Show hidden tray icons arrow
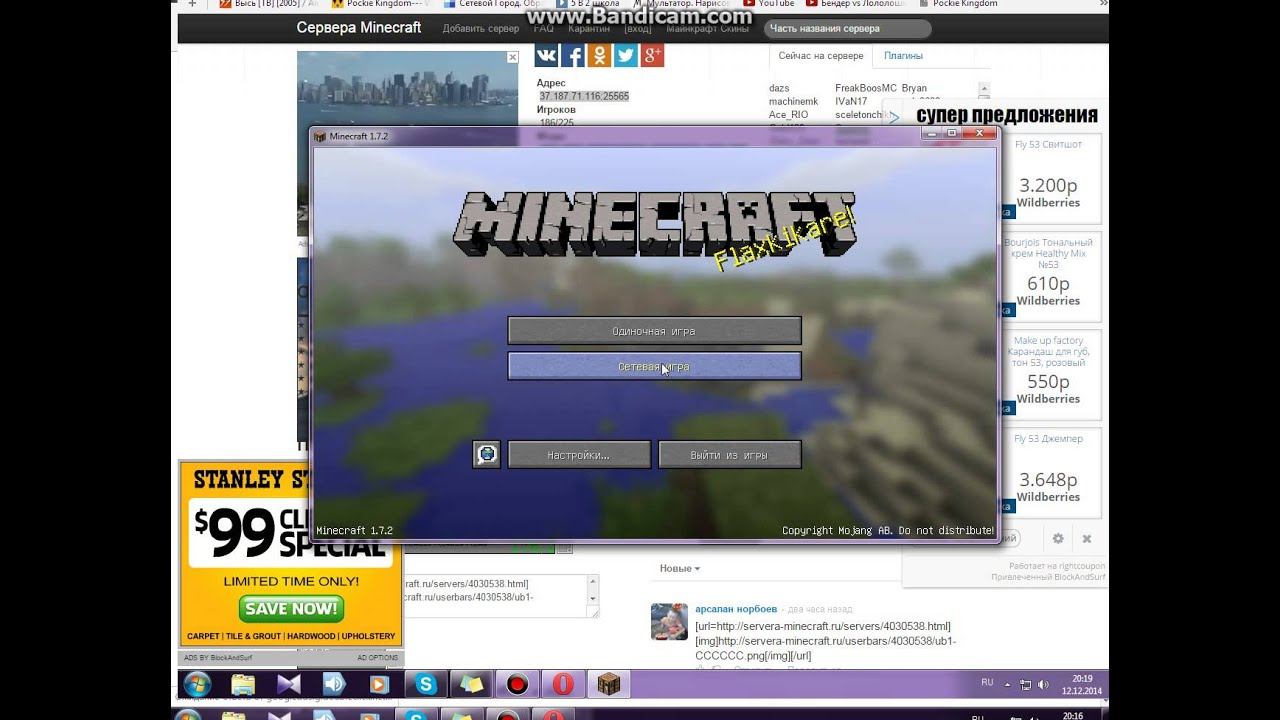 [1006, 684]
